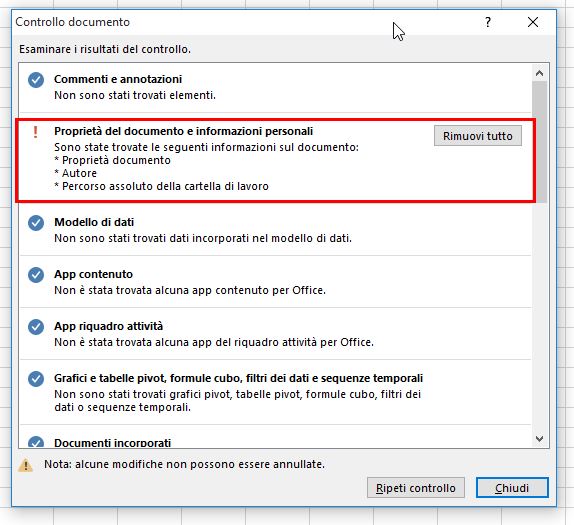Click the Documenti incorporati checkmark icon
This screenshot has width=574, height=525.
pyautogui.click(x=36, y=442)
